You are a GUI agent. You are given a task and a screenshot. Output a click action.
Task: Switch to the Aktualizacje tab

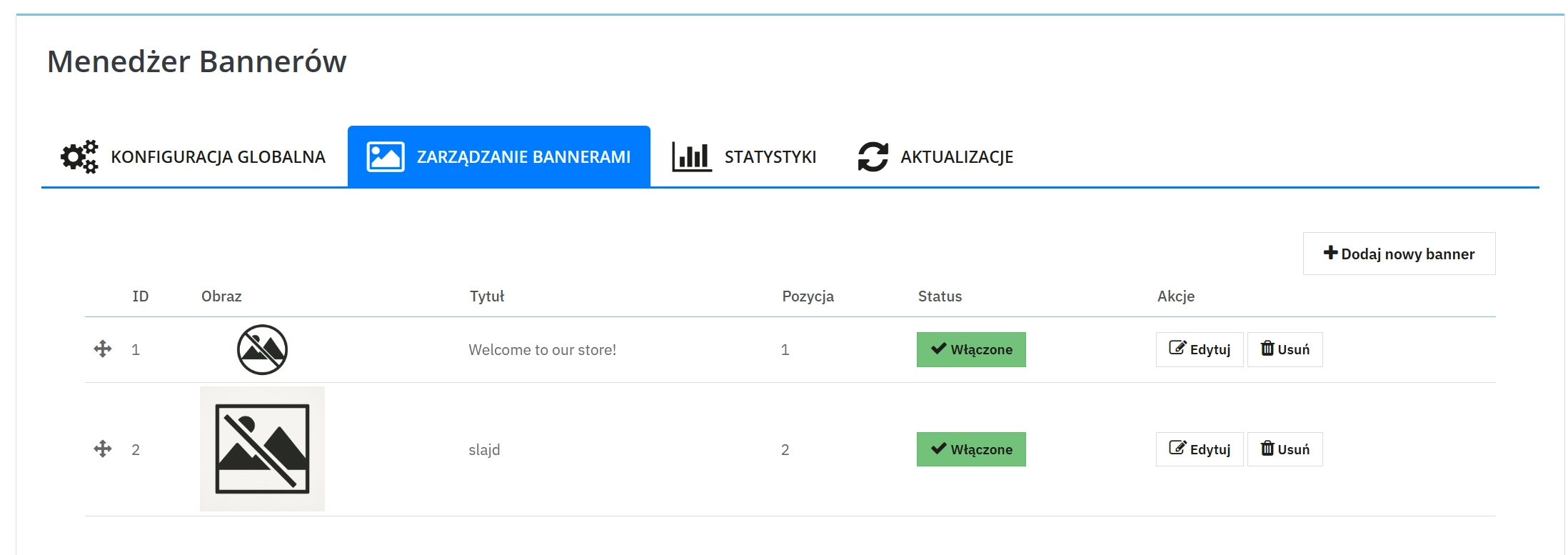pyautogui.click(x=957, y=157)
